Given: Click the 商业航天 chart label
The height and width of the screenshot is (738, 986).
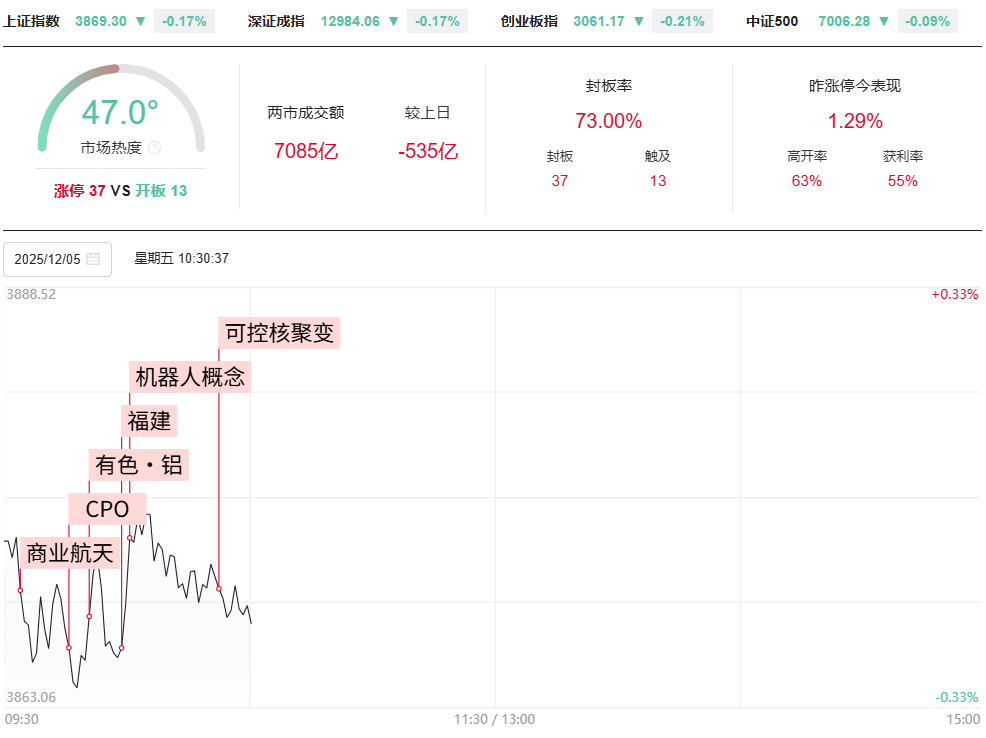Looking at the screenshot, I should (70, 552).
